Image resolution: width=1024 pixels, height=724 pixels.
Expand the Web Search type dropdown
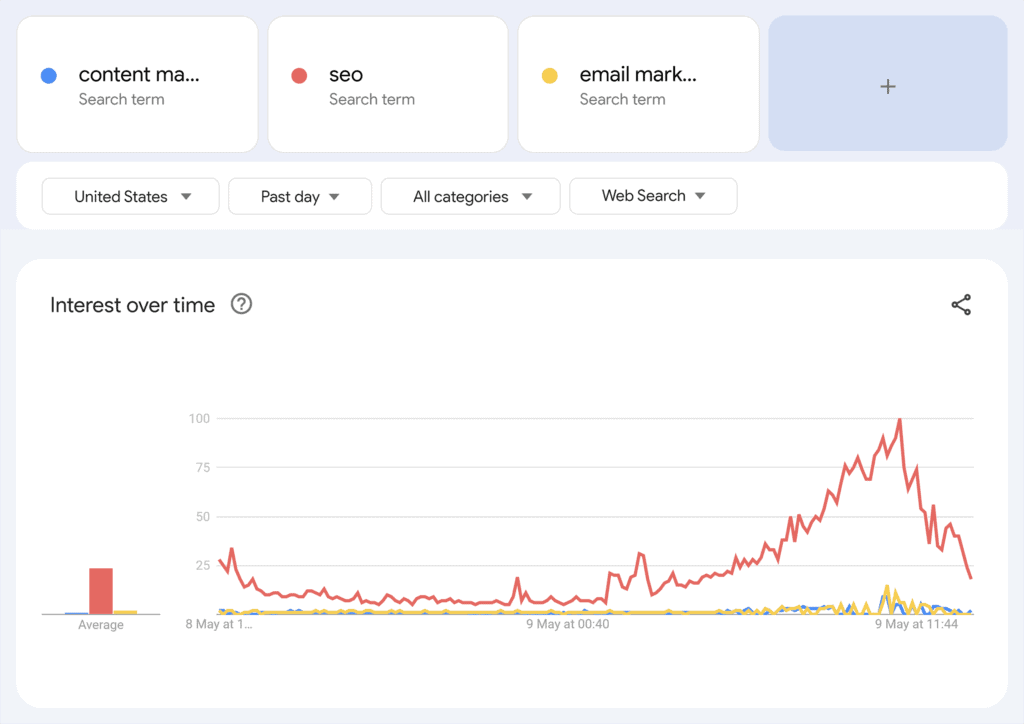(x=653, y=196)
